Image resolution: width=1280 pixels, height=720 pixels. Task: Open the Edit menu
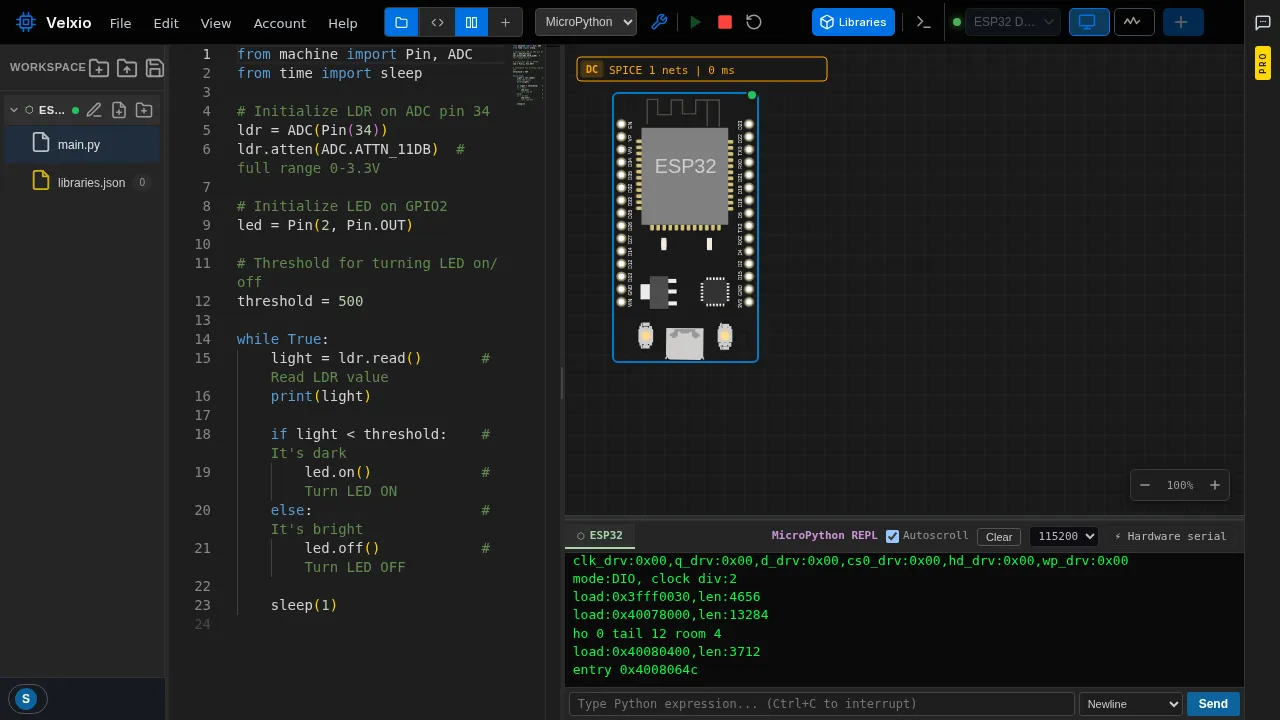166,23
